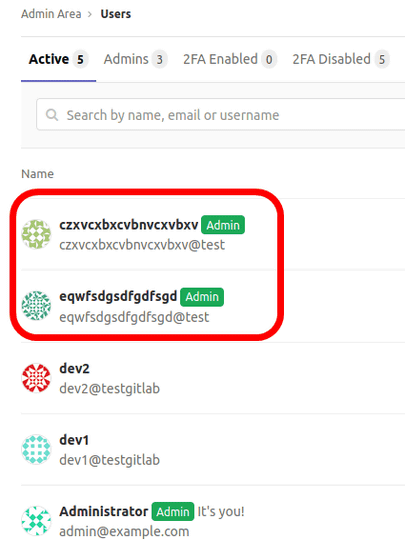The image size is (405, 560).
Task: Switch to the Admins tab
Action: coord(135,59)
